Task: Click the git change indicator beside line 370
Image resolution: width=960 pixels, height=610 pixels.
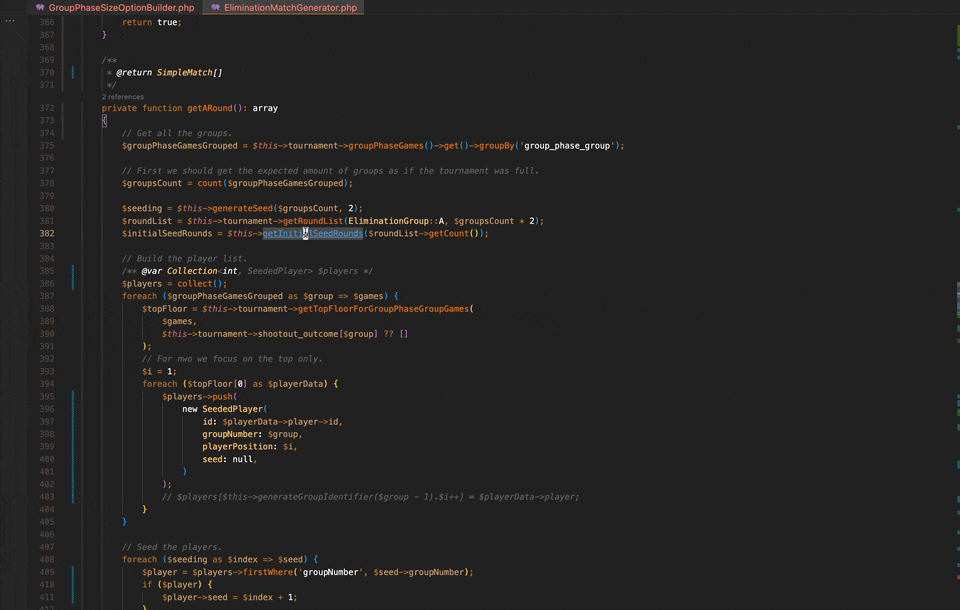Action: pyautogui.click(x=71, y=72)
